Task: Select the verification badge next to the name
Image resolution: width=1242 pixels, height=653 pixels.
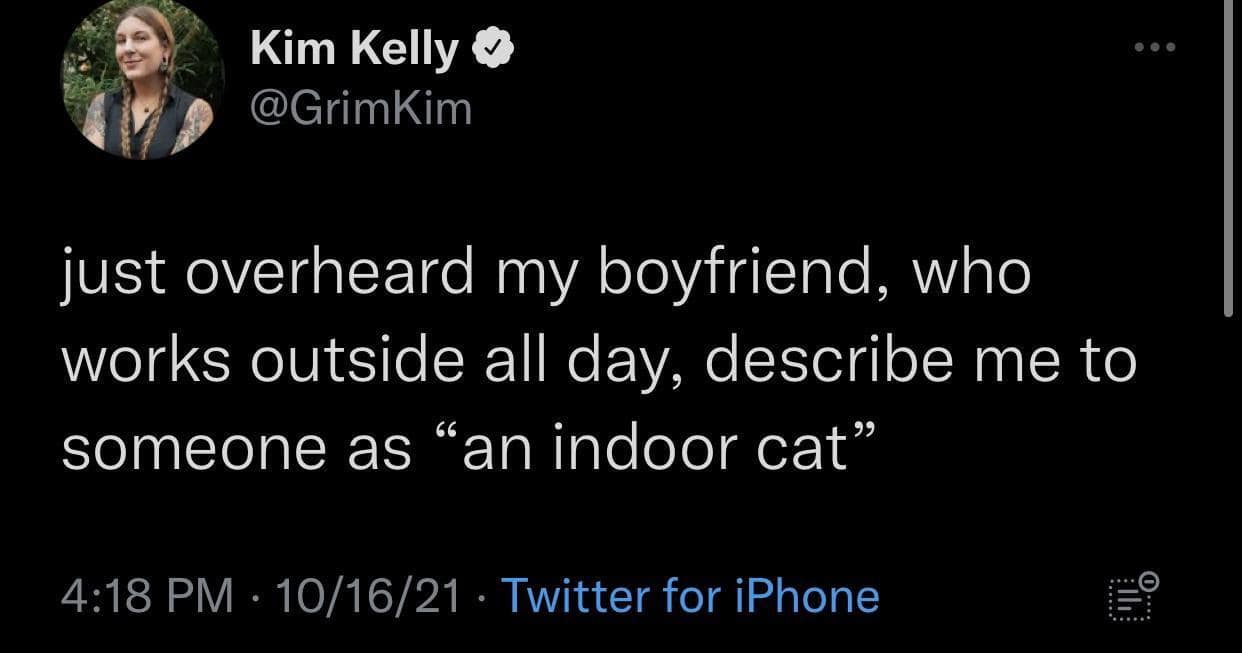Action: (495, 45)
